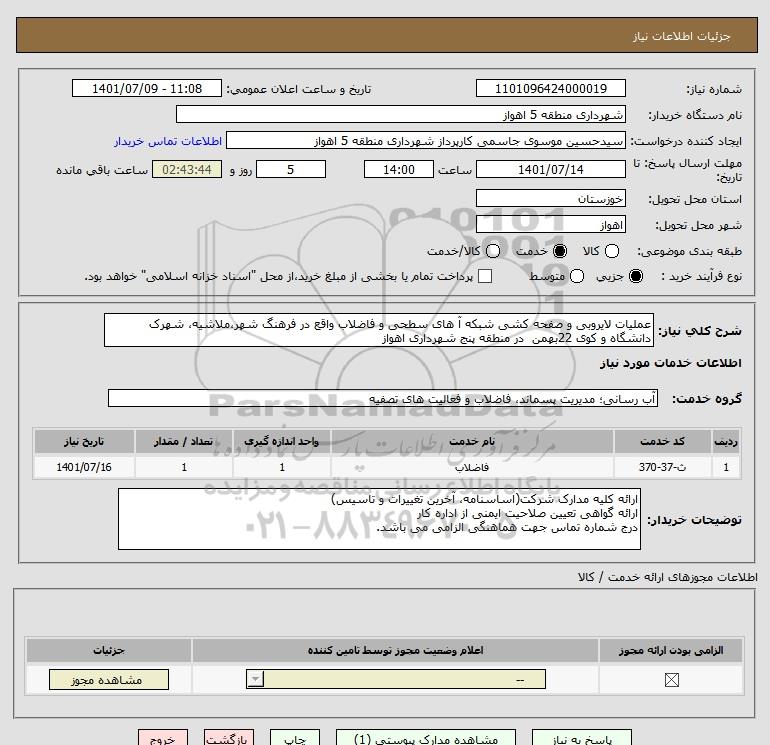770x745 pixels.
Task: Click the شرح کلی نیاز description box
Action: point(379,331)
